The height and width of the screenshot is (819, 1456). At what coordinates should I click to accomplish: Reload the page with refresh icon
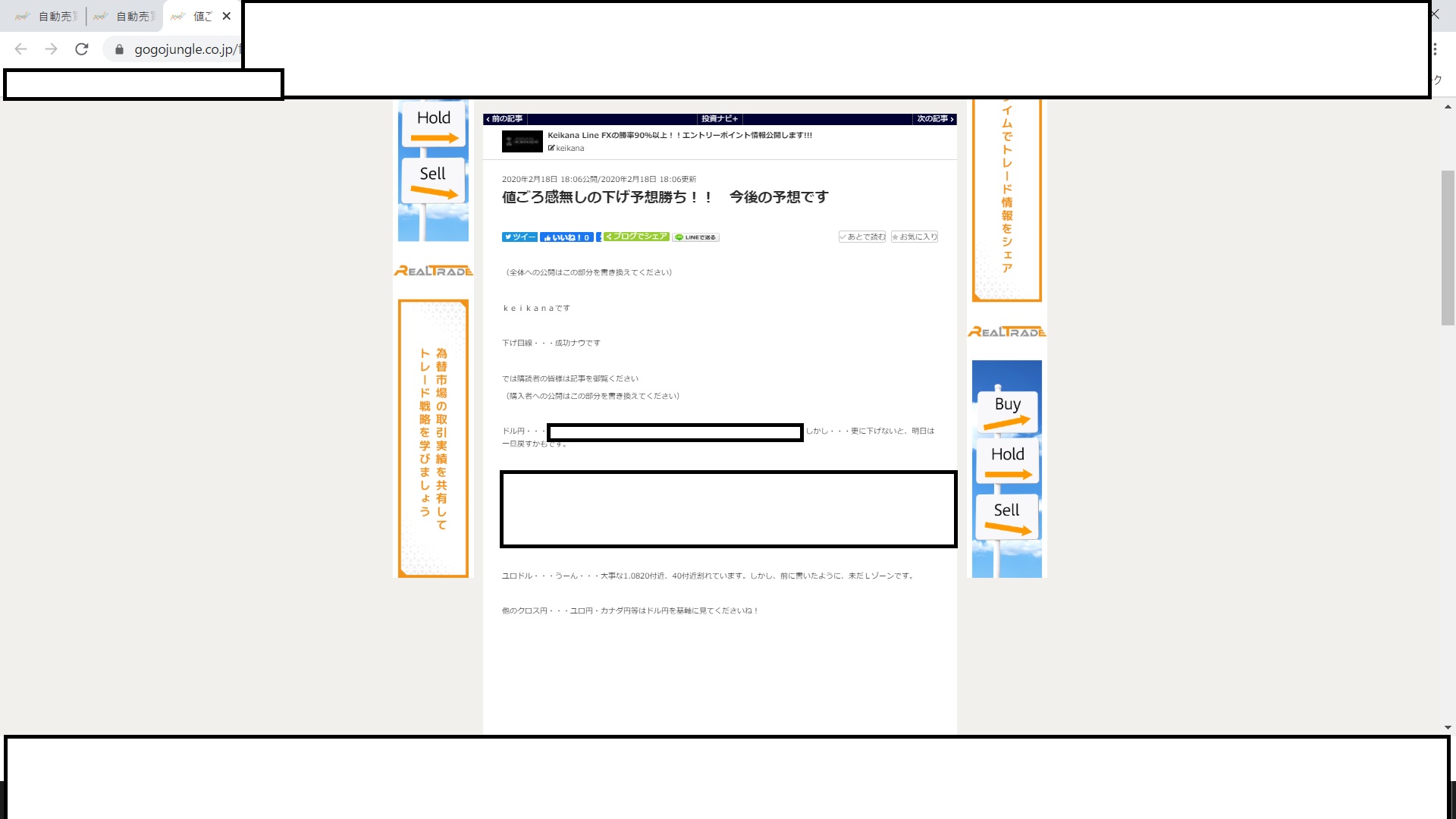(82, 49)
